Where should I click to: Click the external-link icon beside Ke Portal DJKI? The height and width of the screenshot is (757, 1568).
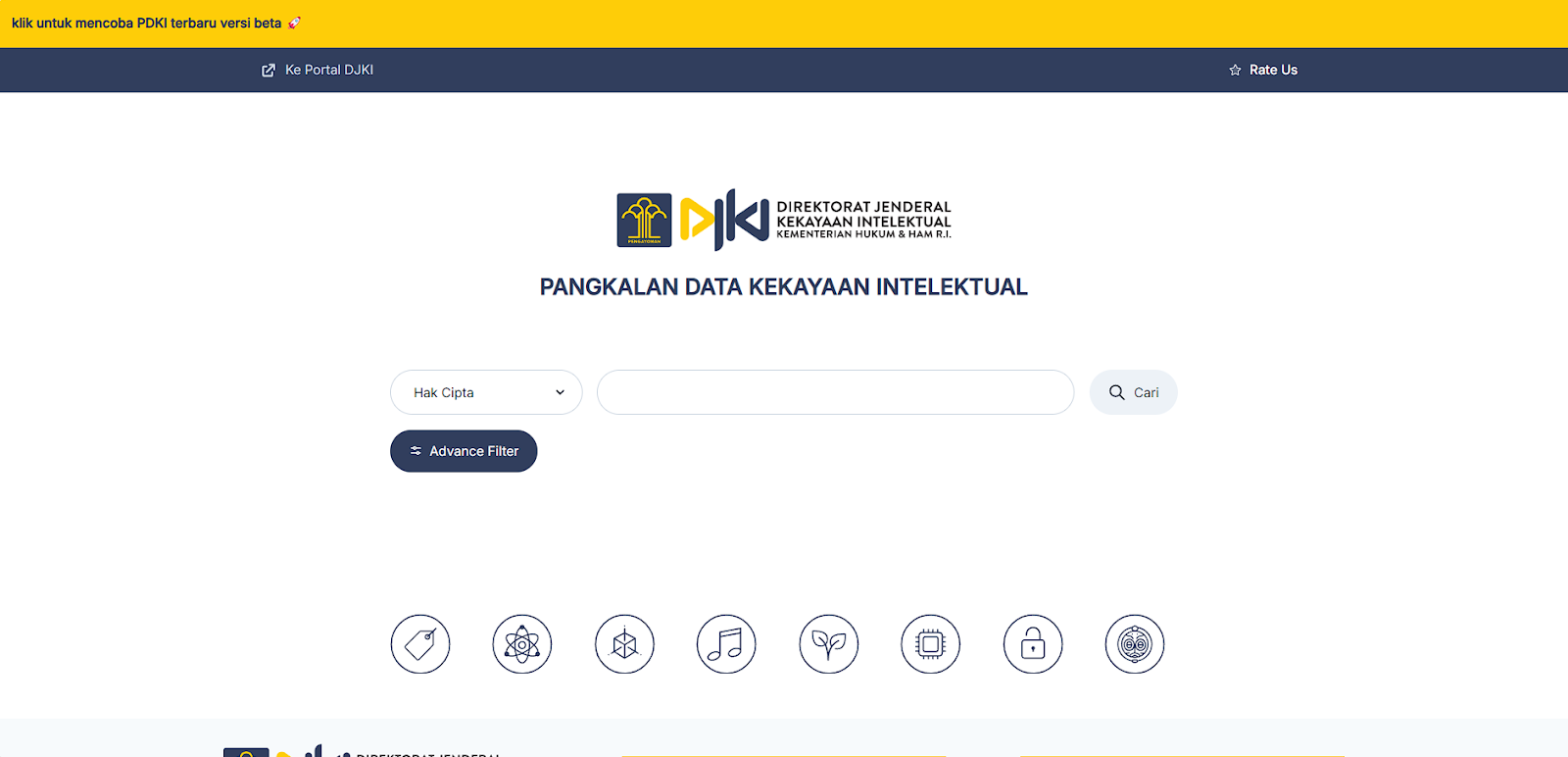pos(269,70)
